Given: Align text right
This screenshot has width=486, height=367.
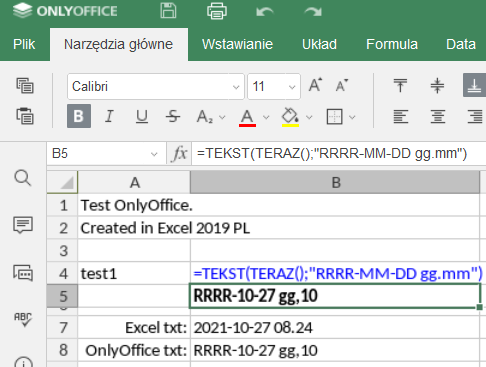Looking at the screenshot, I should [x=475, y=117].
